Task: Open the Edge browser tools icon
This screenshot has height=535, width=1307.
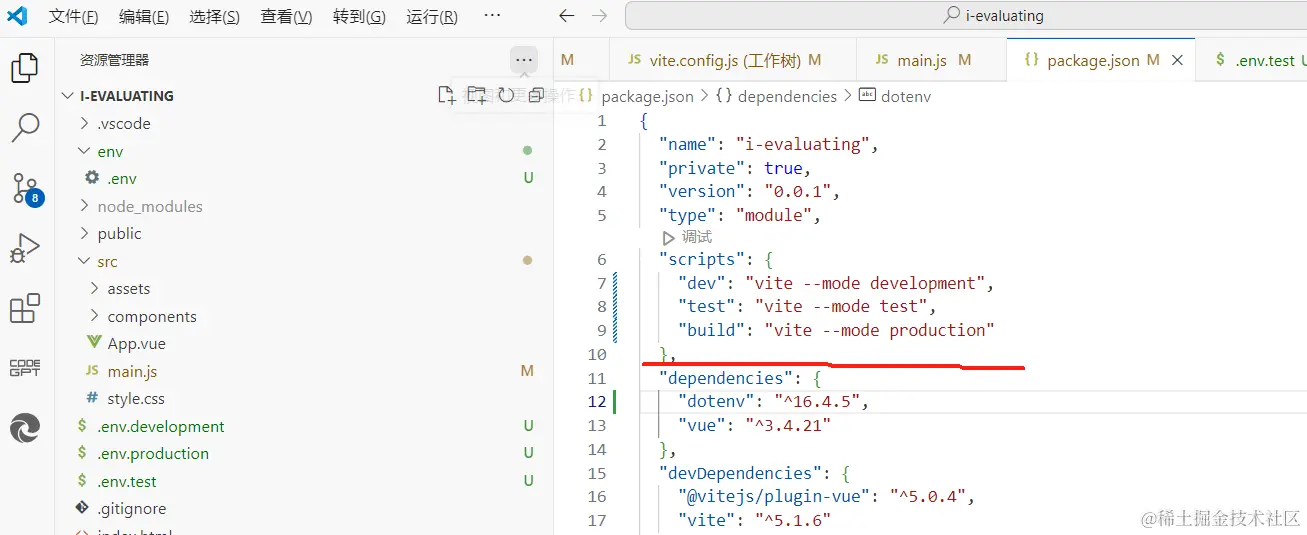Action: (24, 428)
